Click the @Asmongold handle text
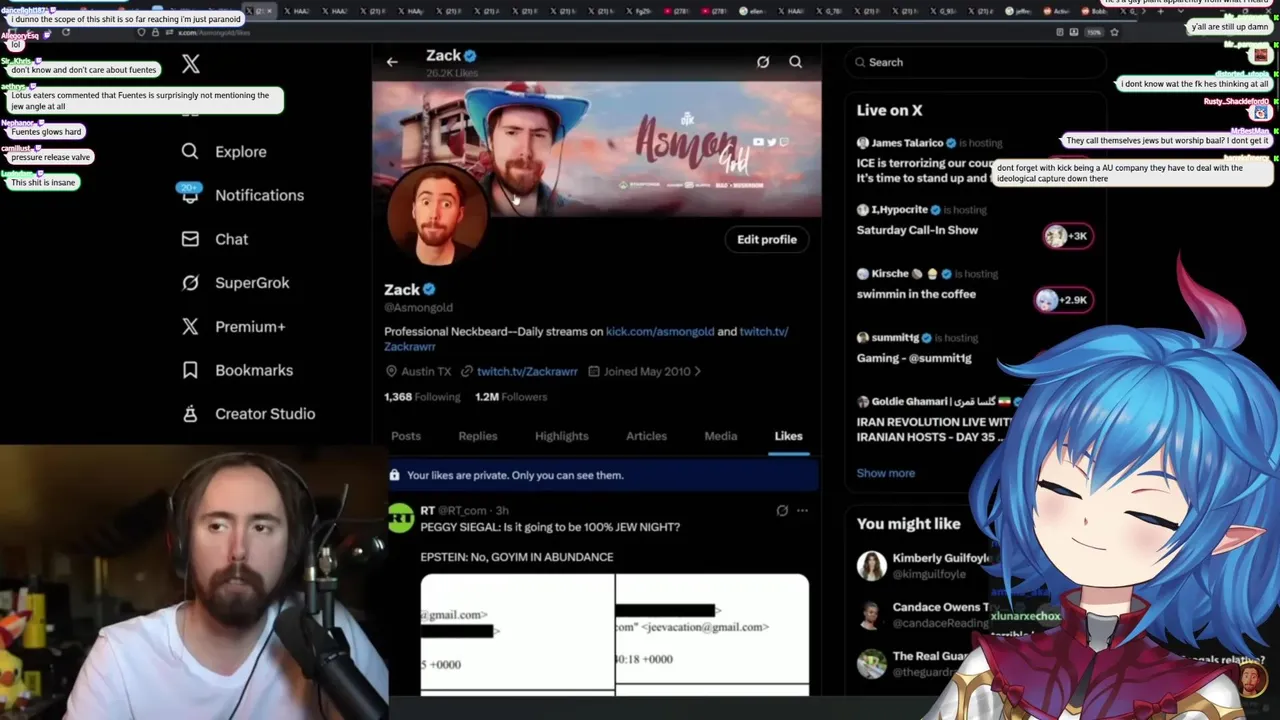 pos(418,308)
